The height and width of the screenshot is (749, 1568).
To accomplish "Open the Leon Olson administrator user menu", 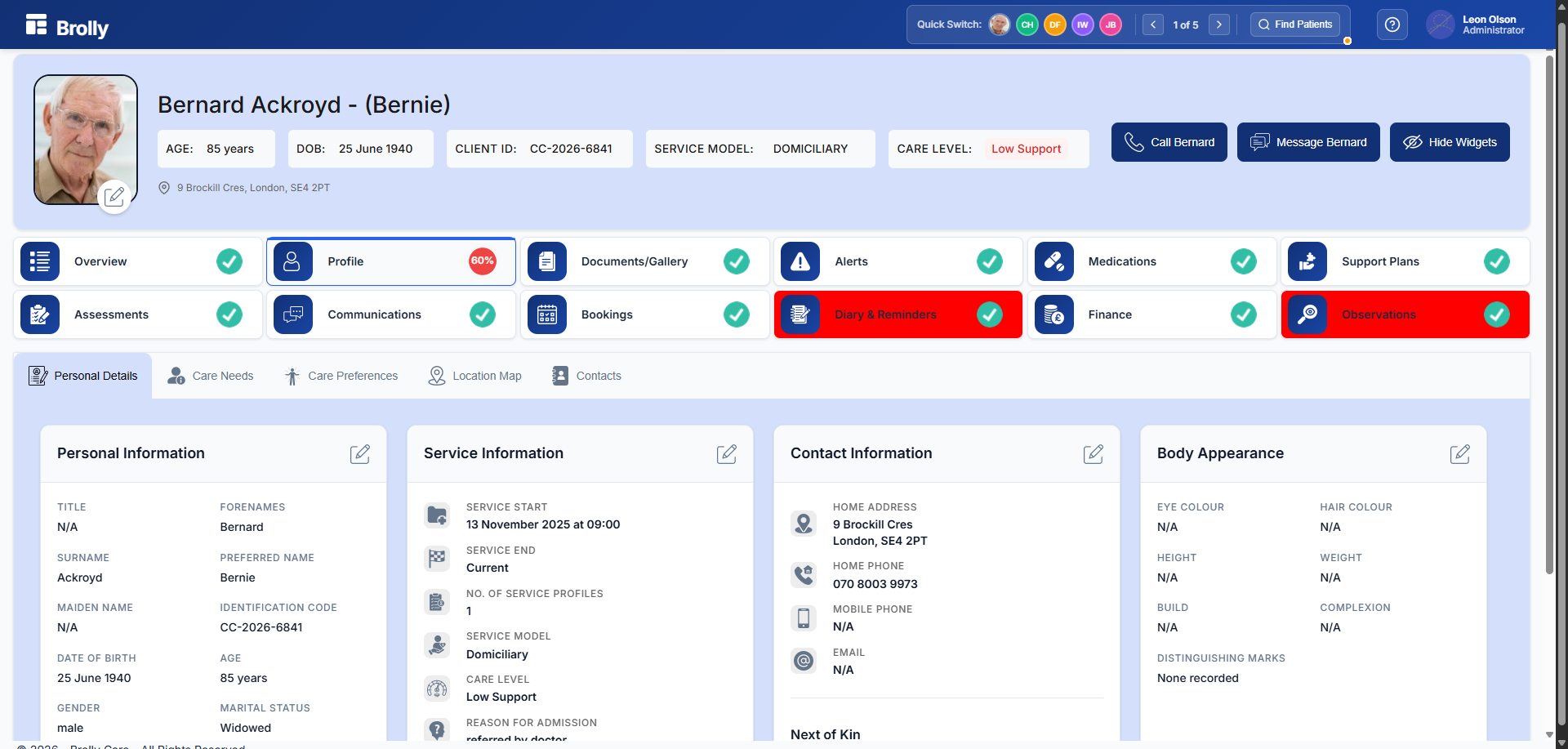I will 1476,25.
